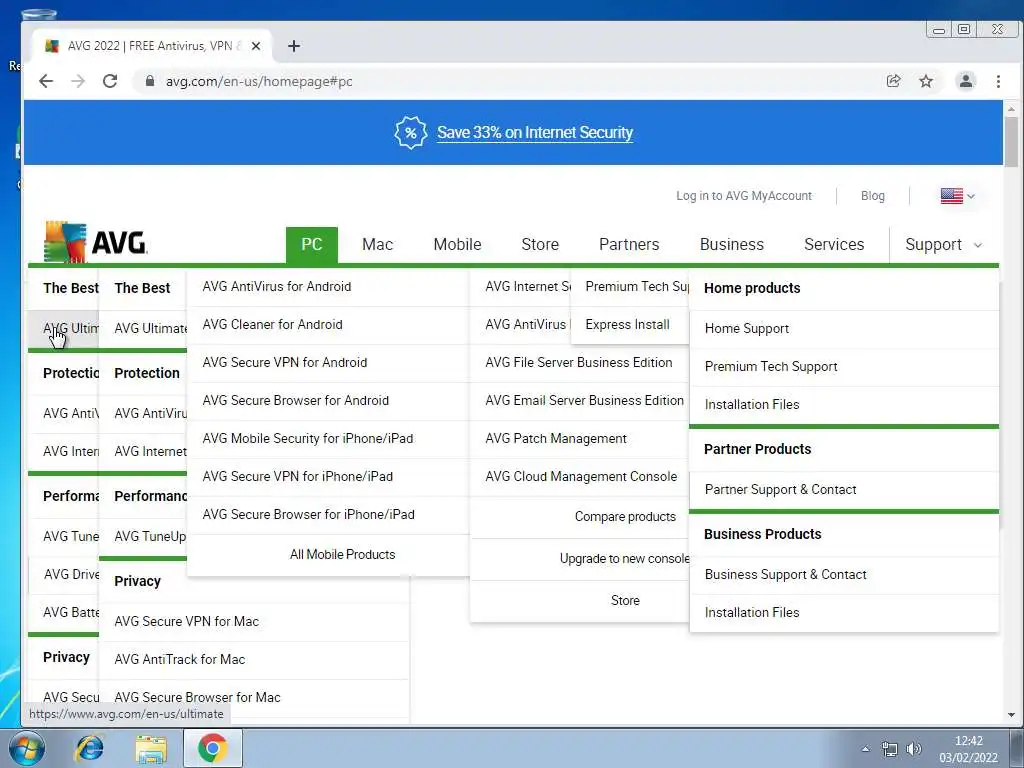The width and height of the screenshot is (1024, 768).
Task: Open the Services navigation tab
Action: point(834,244)
